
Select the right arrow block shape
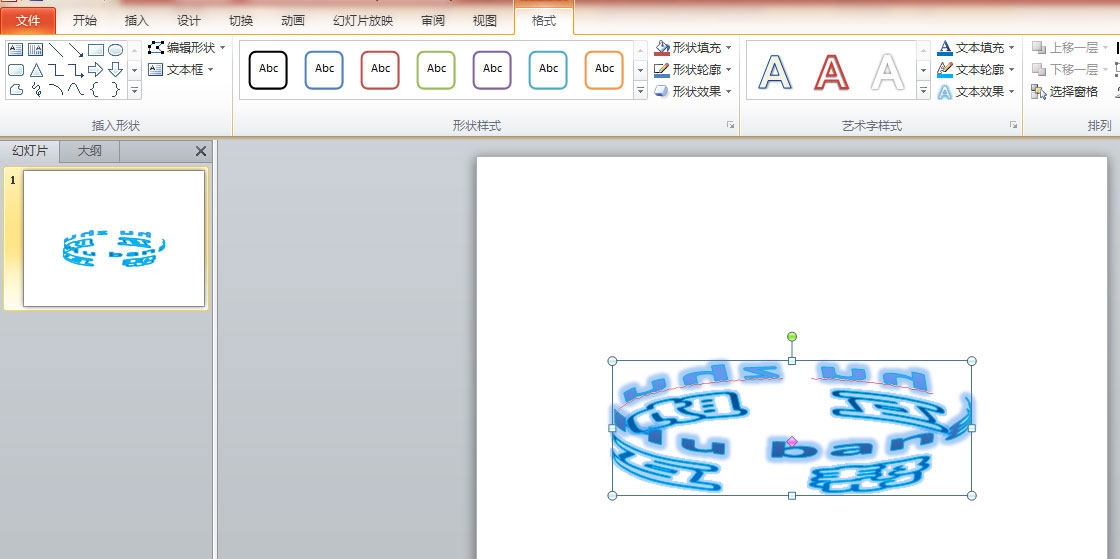(x=96, y=70)
